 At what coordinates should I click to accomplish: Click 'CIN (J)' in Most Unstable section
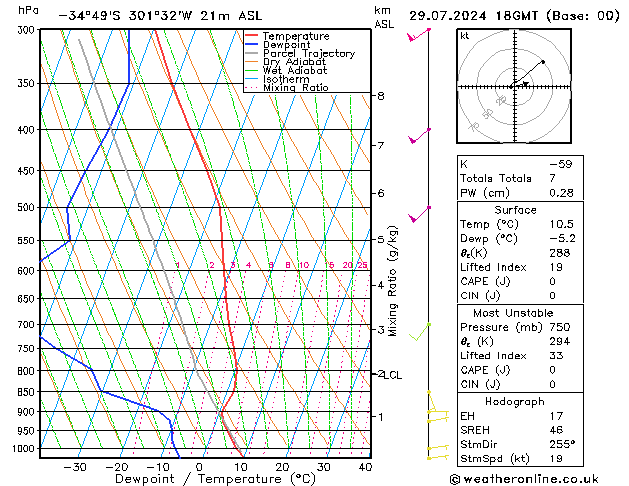[480, 385]
